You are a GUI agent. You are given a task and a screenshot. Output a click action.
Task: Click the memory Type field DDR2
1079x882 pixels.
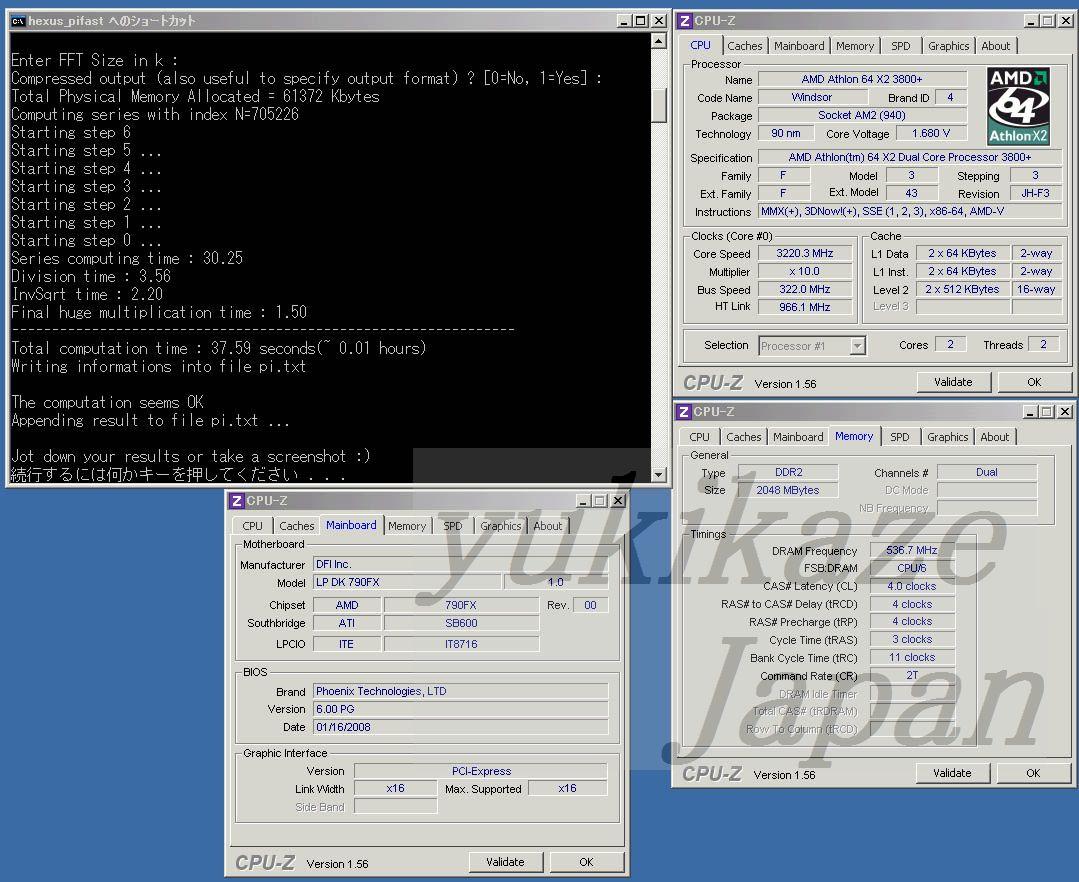coord(789,472)
